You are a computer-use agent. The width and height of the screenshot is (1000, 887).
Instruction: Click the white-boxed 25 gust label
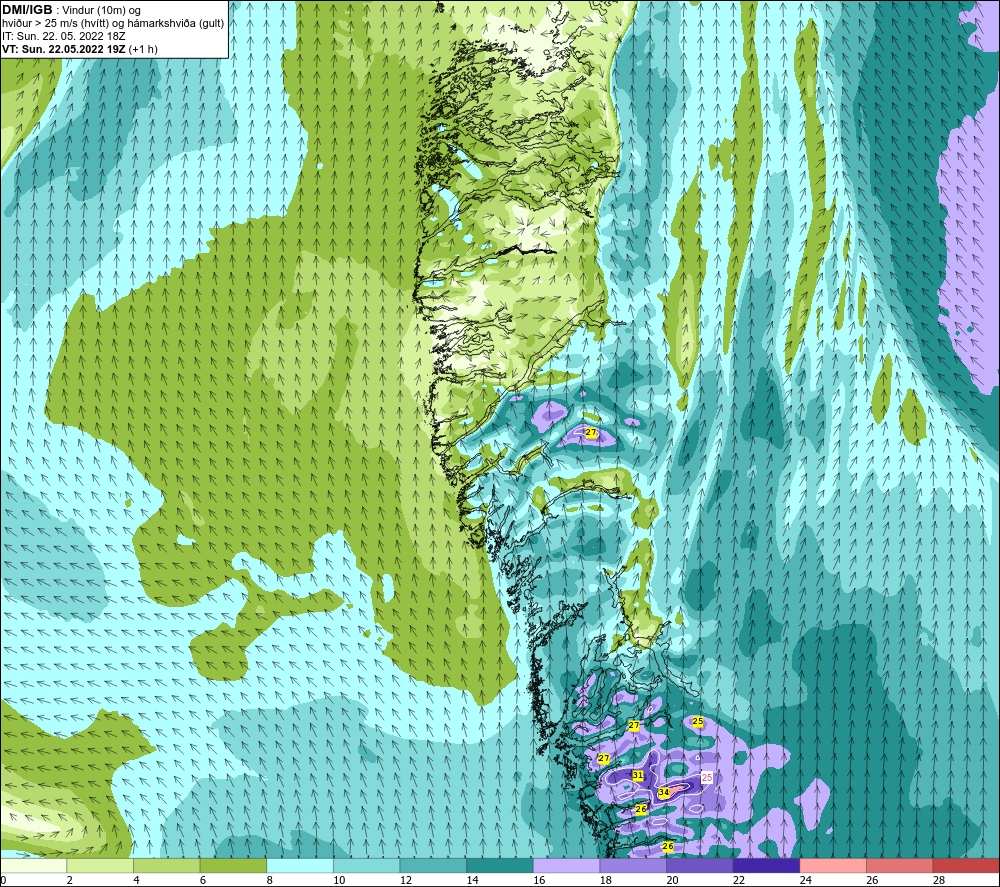[707, 777]
